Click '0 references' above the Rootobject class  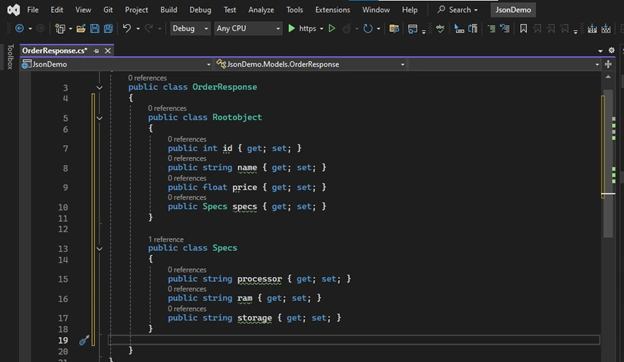pyautogui.click(x=167, y=108)
